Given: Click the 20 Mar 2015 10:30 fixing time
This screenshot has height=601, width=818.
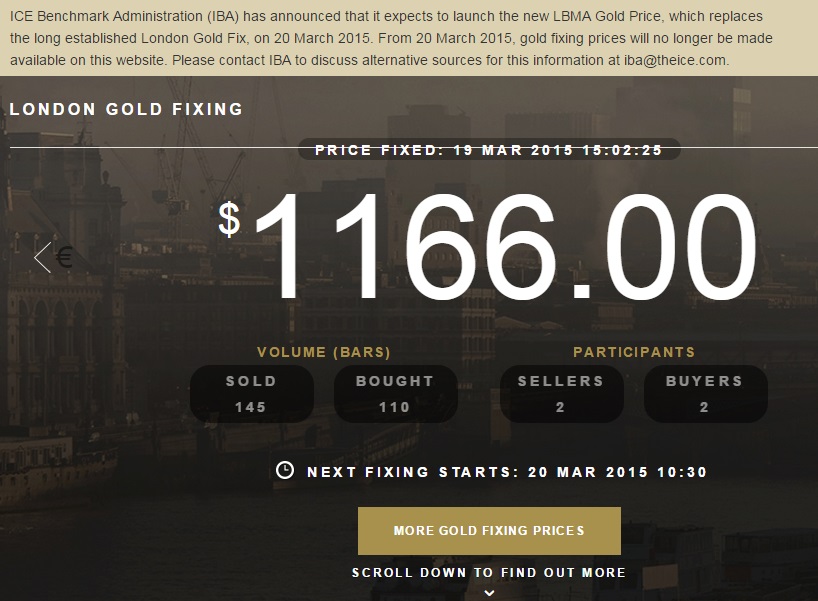Looking at the screenshot, I should 617,471.
